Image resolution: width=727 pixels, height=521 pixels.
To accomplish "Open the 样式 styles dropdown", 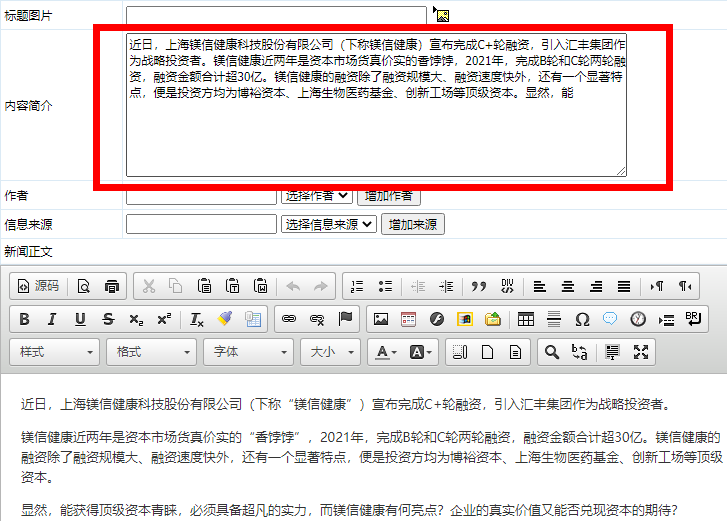I will click(55, 352).
